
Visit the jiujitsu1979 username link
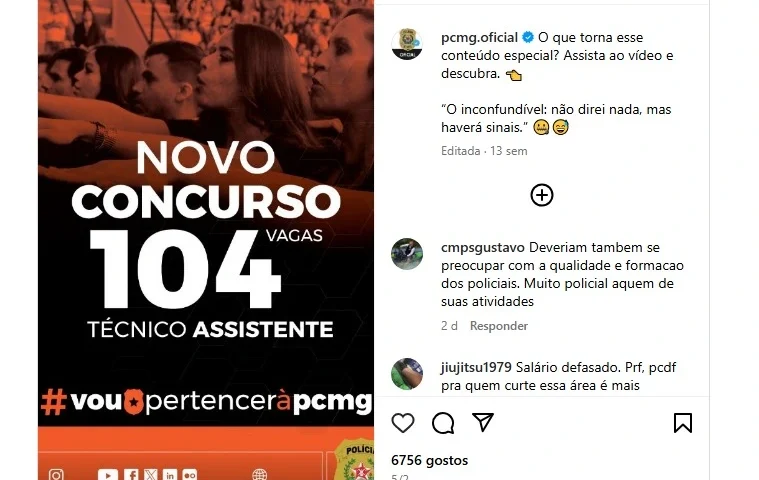point(476,367)
